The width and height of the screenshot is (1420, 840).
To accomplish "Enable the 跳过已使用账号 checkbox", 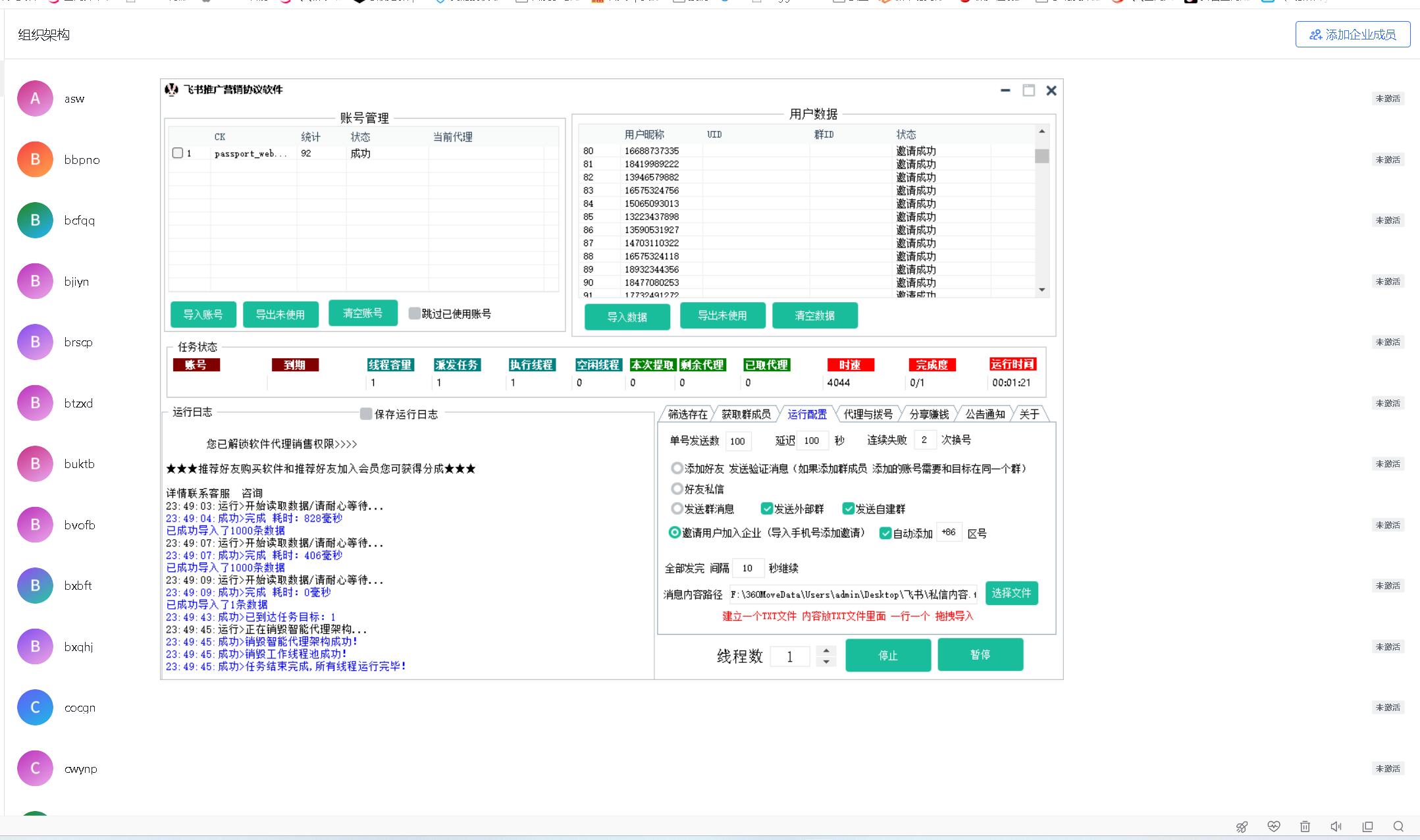I will [x=414, y=313].
